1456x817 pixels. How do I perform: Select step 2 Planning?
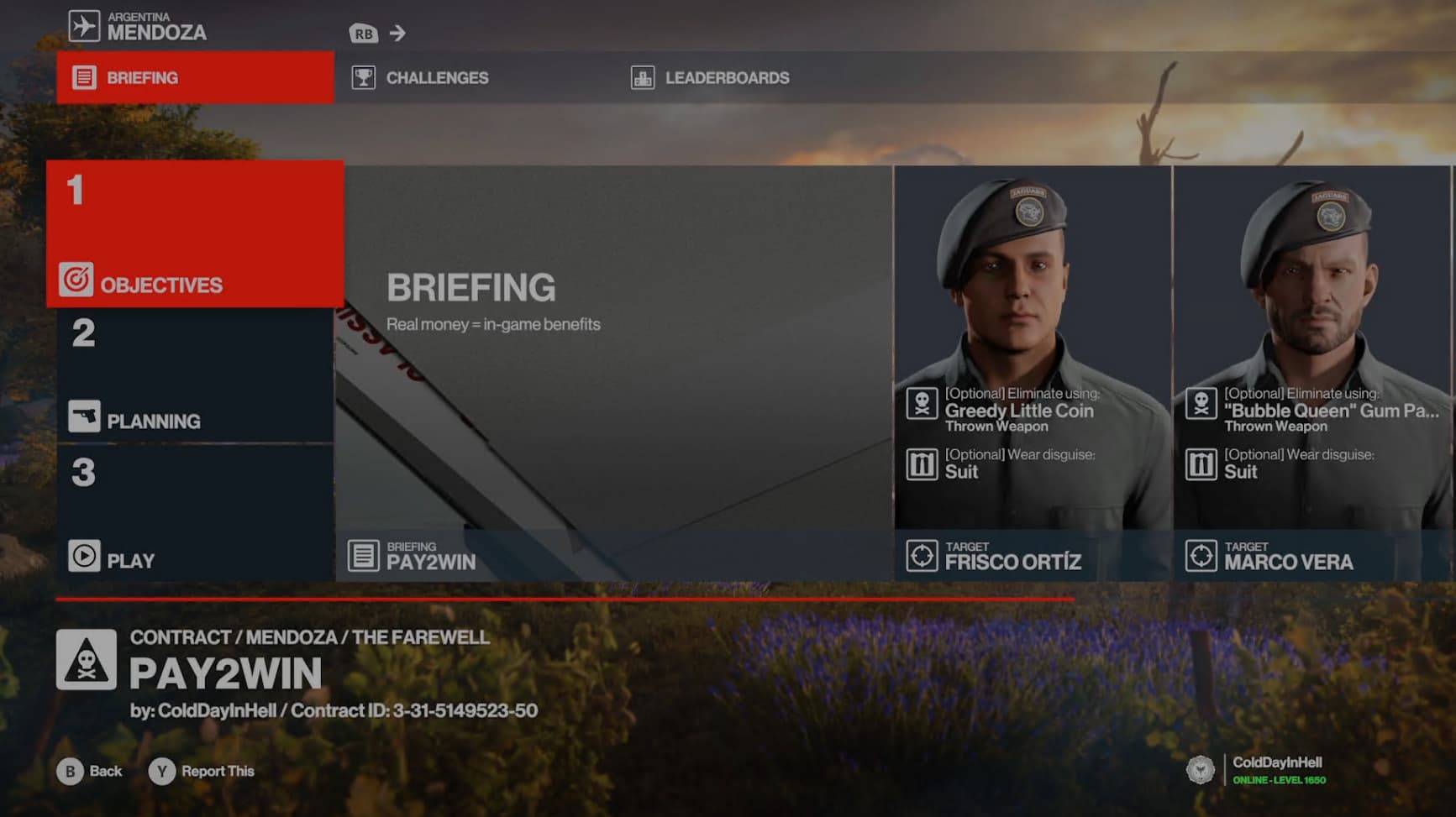click(x=195, y=374)
